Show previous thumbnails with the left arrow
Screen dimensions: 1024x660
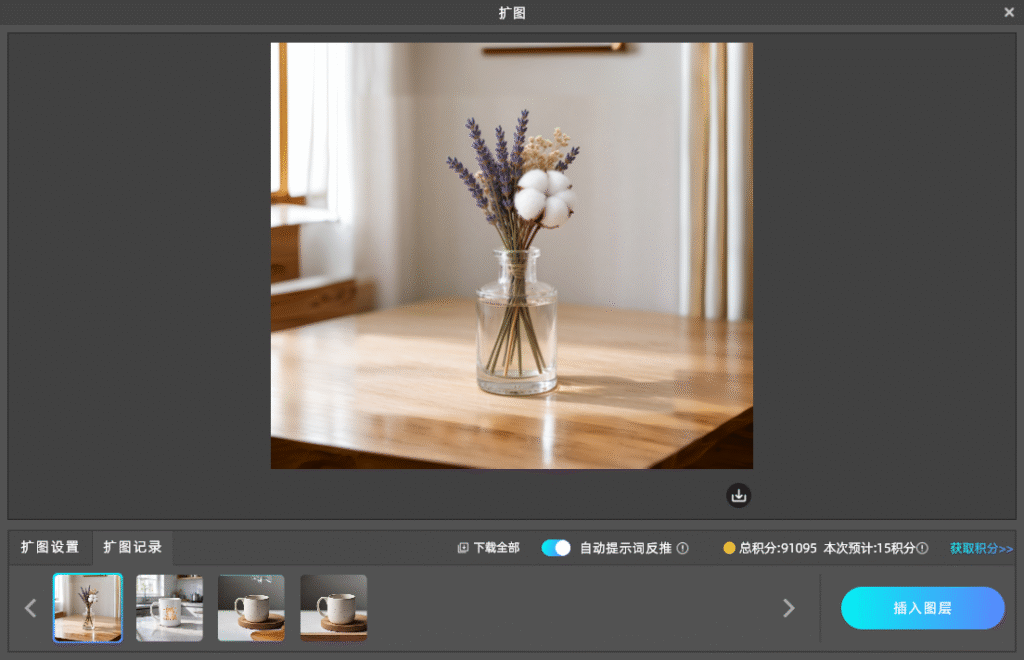click(x=30, y=608)
